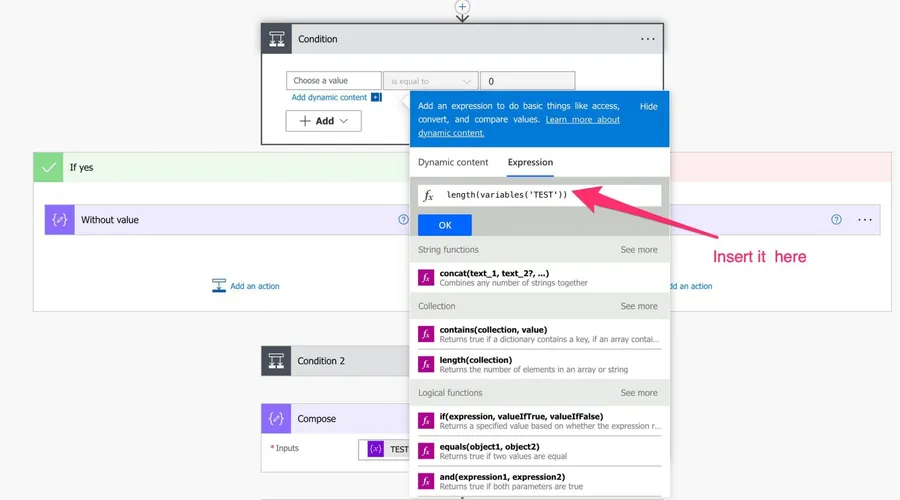This screenshot has width=900, height=500.
Task: Click help icon on Without value card
Action: [x=404, y=220]
